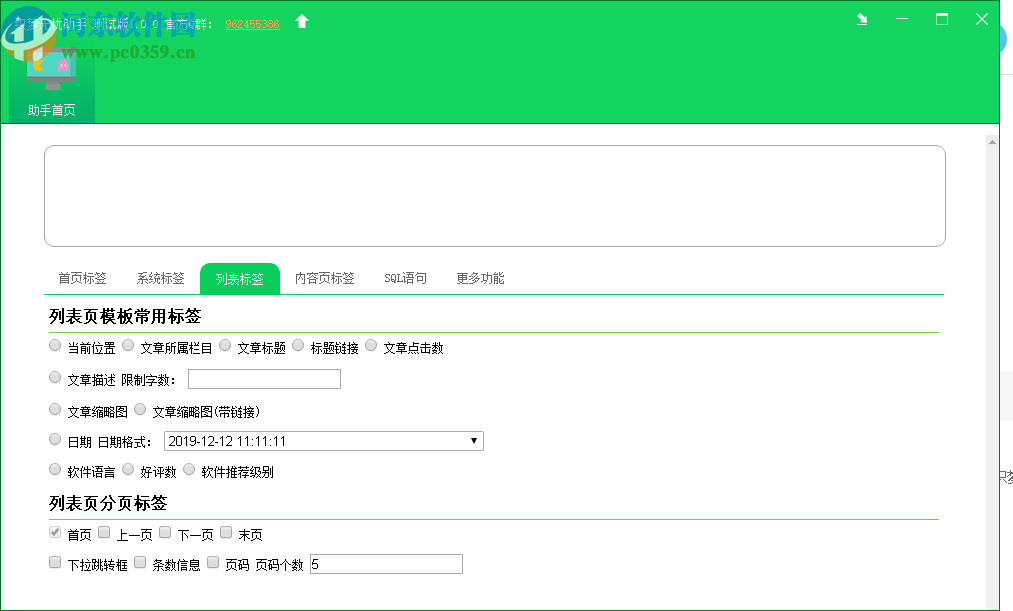
Task: Click the 页码个数 input showing 5
Action: [x=386, y=564]
